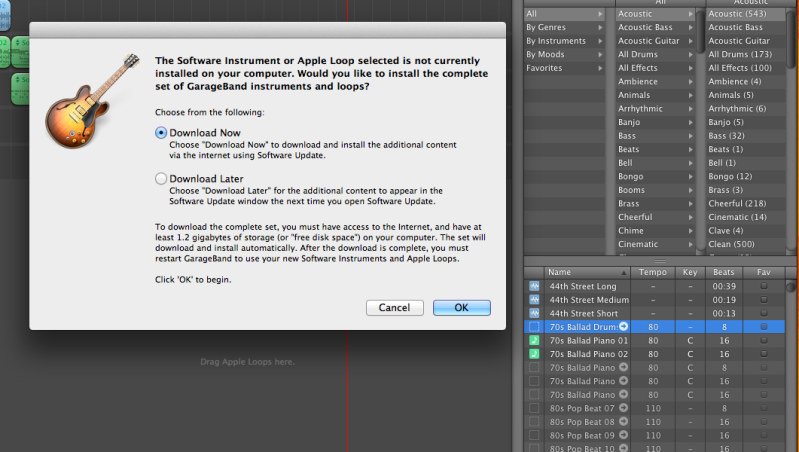Toggle favorite checkbox for 70s Ballad Drum
Image resolution: width=799 pixels, height=452 pixels.
point(763,327)
